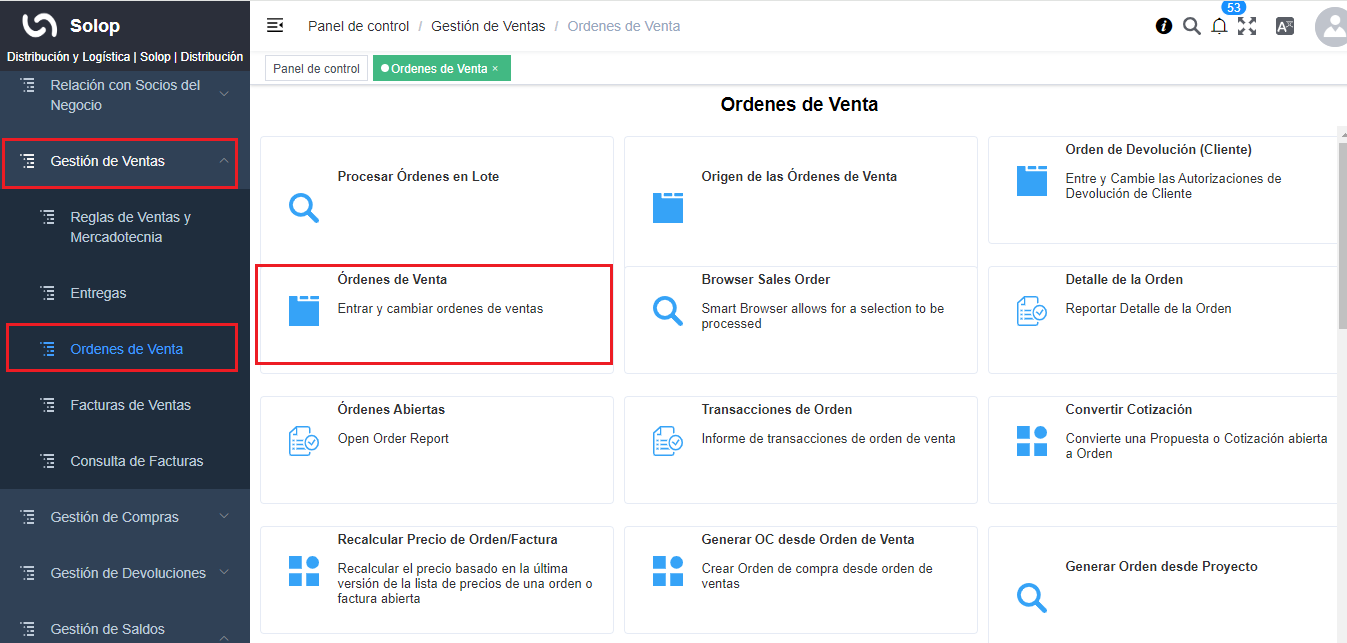The height and width of the screenshot is (643, 1347).
Task: Click the hamburger menu collapse icon
Action: pyautogui.click(x=275, y=26)
